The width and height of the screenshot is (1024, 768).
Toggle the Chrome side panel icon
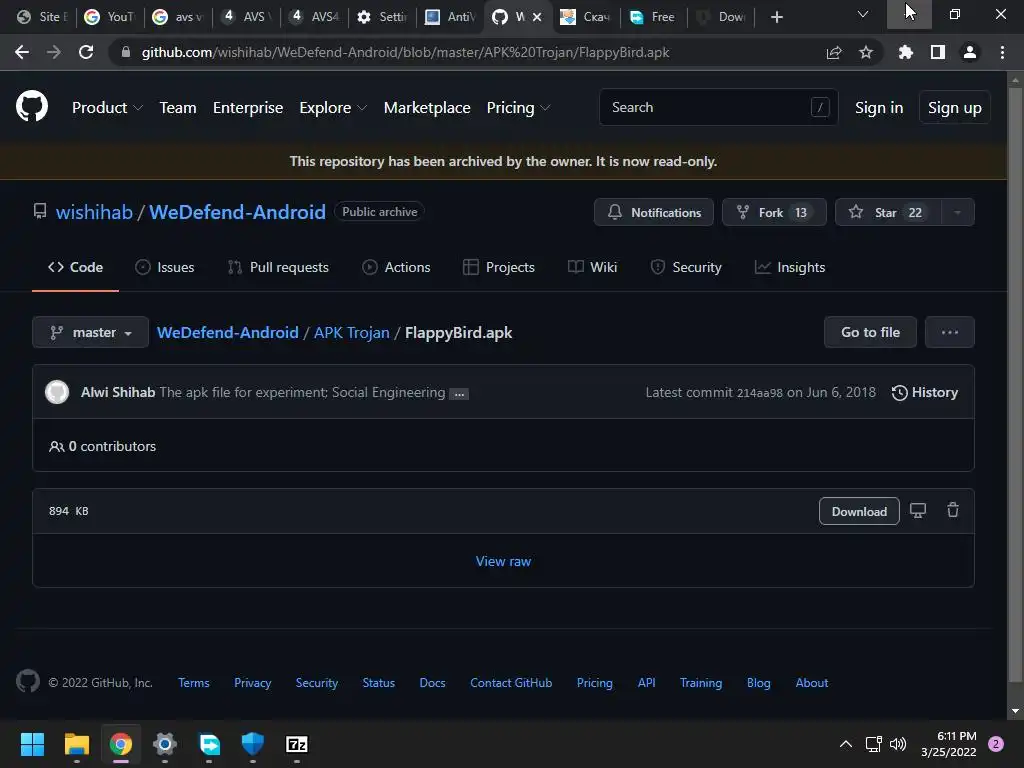pyautogui.click(x=938, y=52)
